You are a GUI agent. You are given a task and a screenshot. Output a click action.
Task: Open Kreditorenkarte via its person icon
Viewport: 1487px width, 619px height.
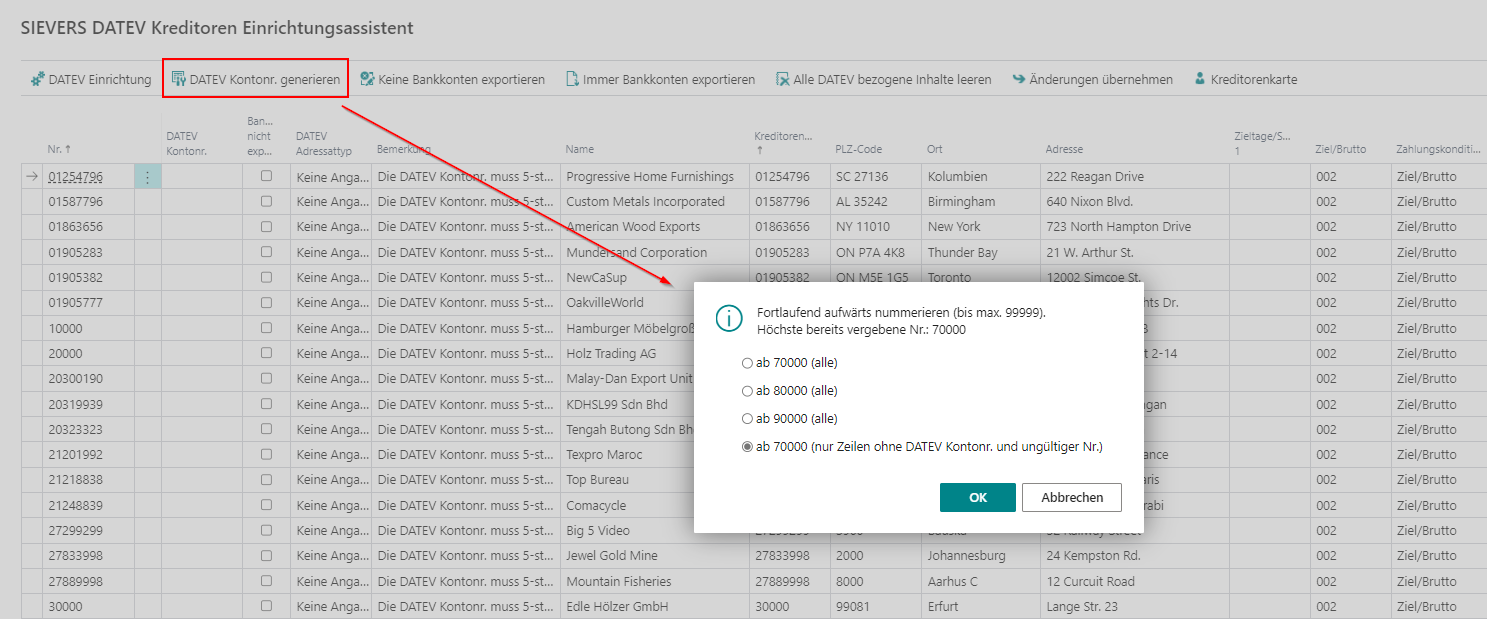[1200, 79]
